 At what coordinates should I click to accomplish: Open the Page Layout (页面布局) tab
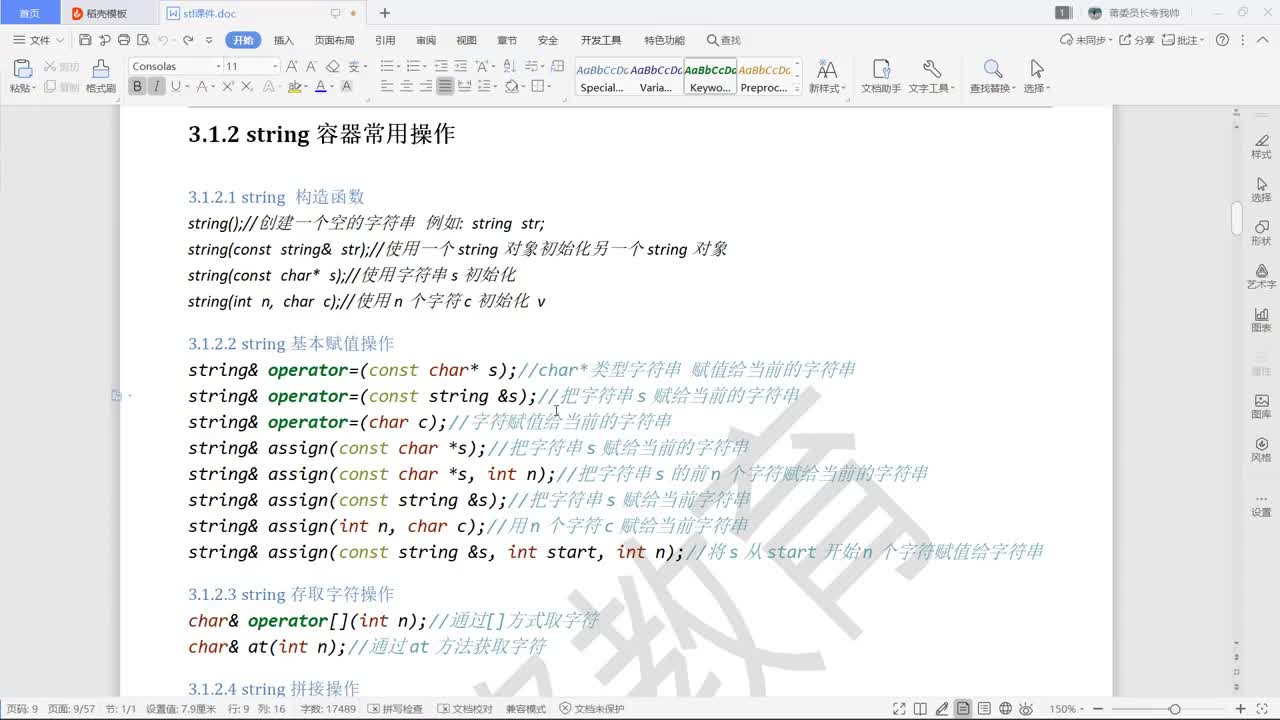(x=334, y=40)
